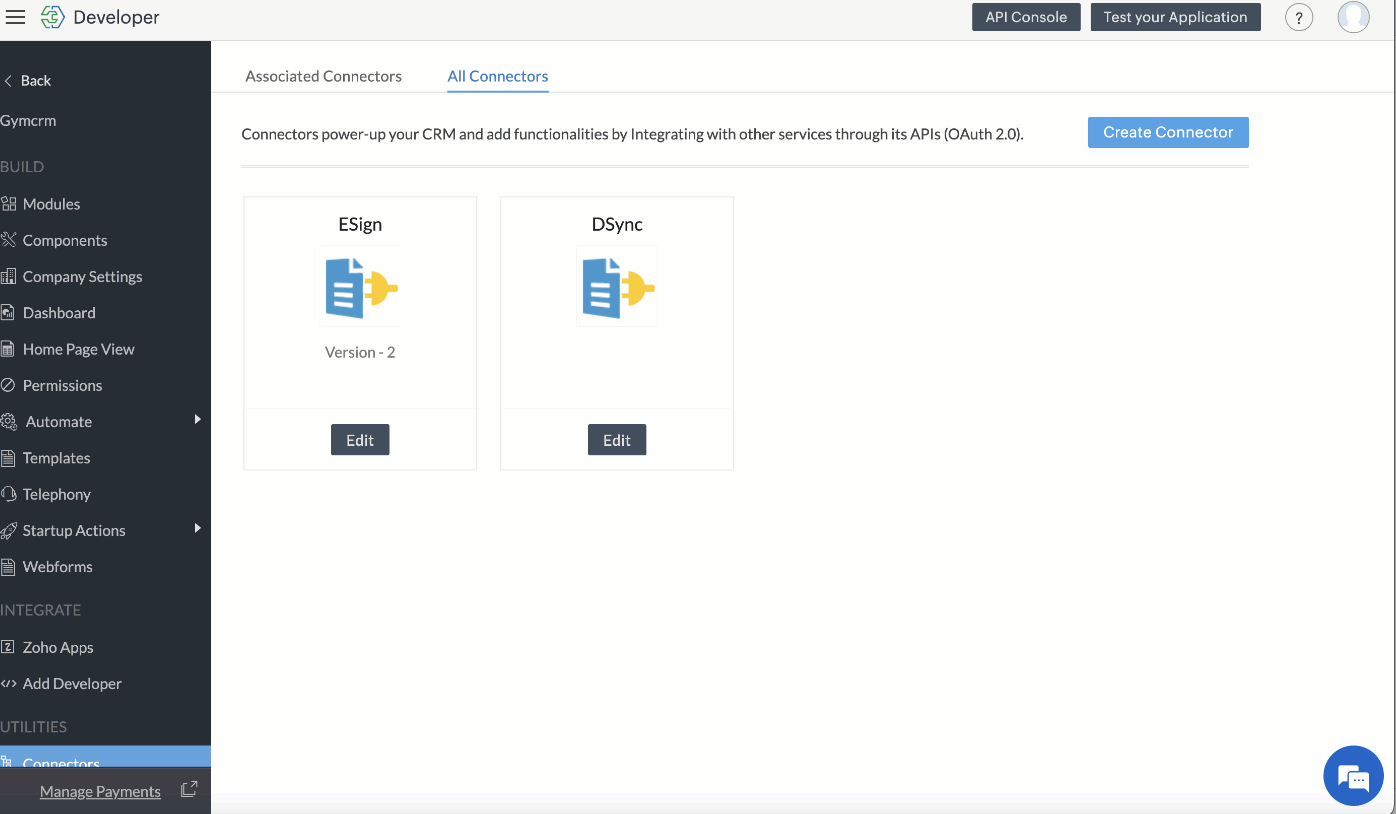The width and height of the screenshot is (1396, 814).
Task: Click the Home Page View icon
Action: tap(8, 349)
